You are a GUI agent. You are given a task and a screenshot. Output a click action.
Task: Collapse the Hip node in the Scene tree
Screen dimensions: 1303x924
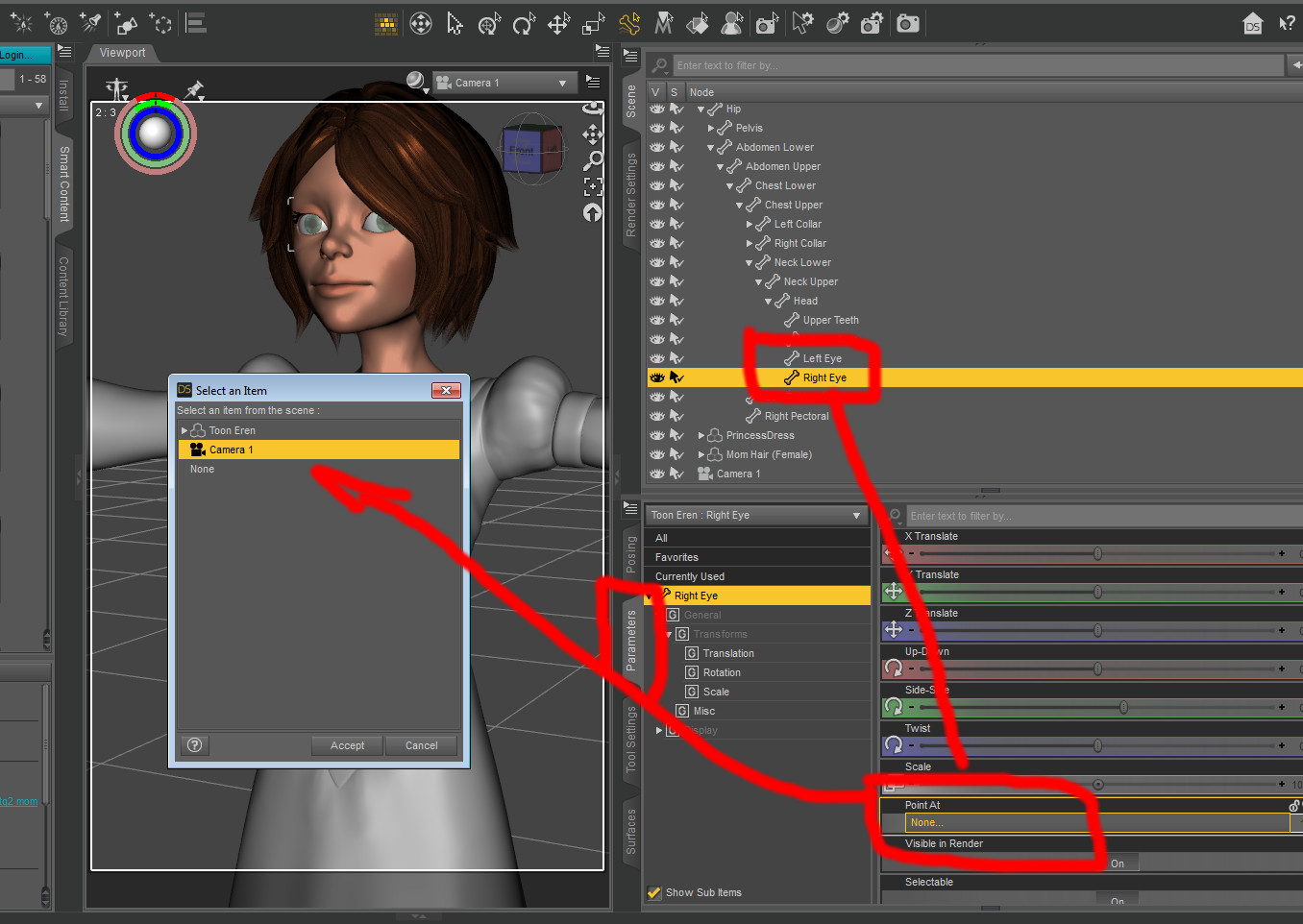pos(701,109)
